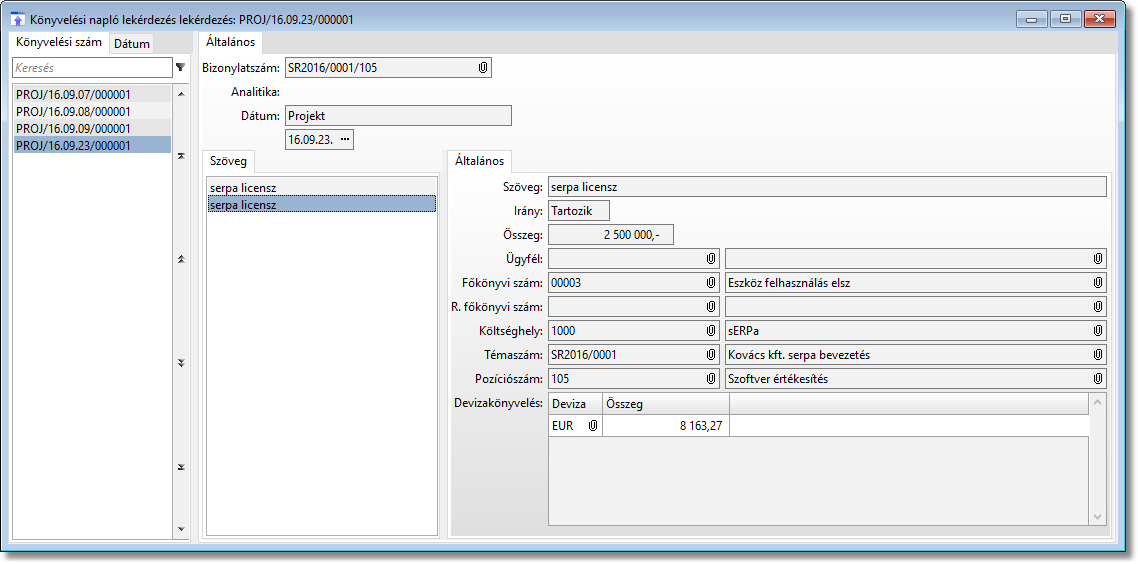Page up with double-up arrow navigator
The width and height of the screenshot is (1138, 564).
coord(181,259)
